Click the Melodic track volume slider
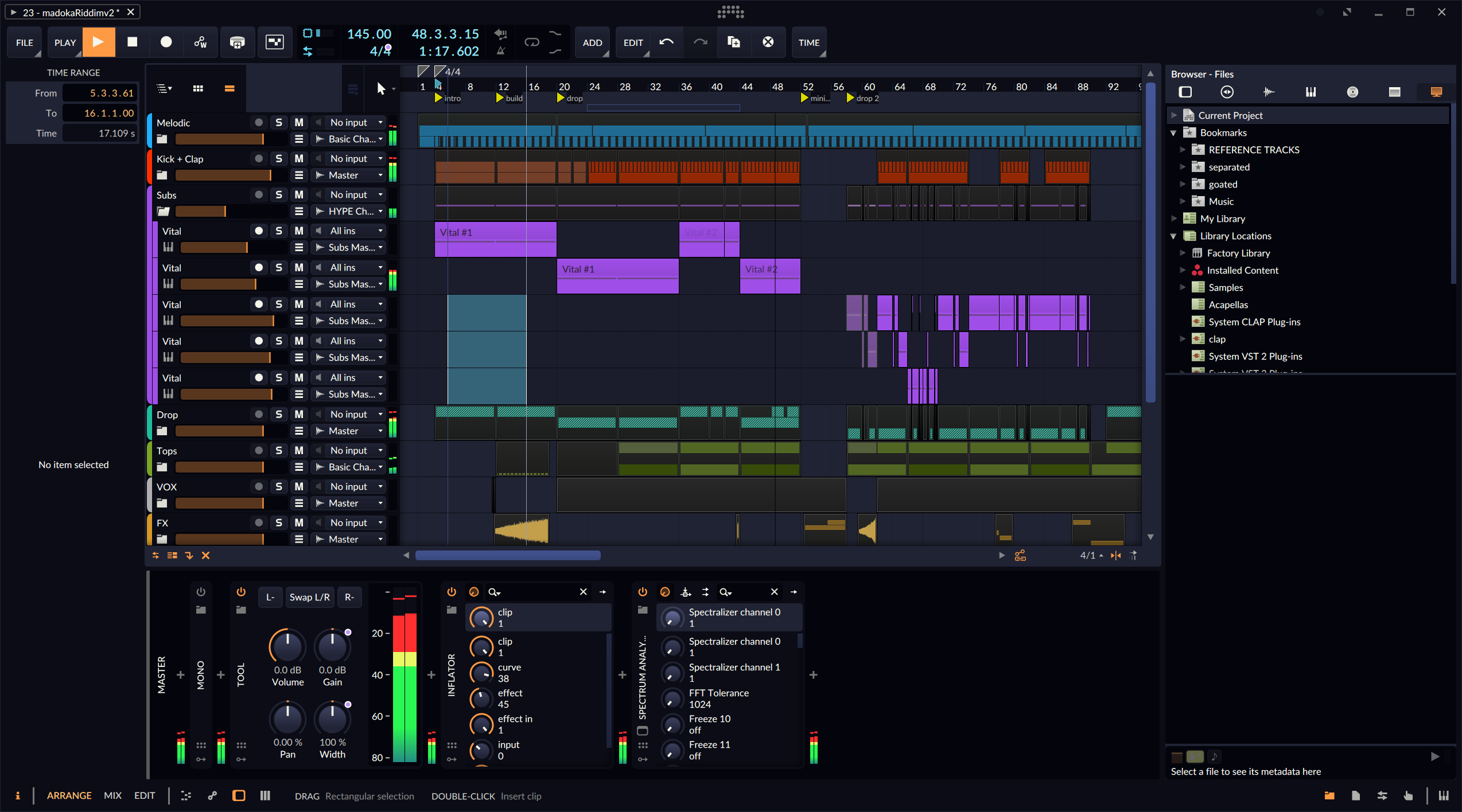This screenshot has width=1462, height=812. coord(219,139)
